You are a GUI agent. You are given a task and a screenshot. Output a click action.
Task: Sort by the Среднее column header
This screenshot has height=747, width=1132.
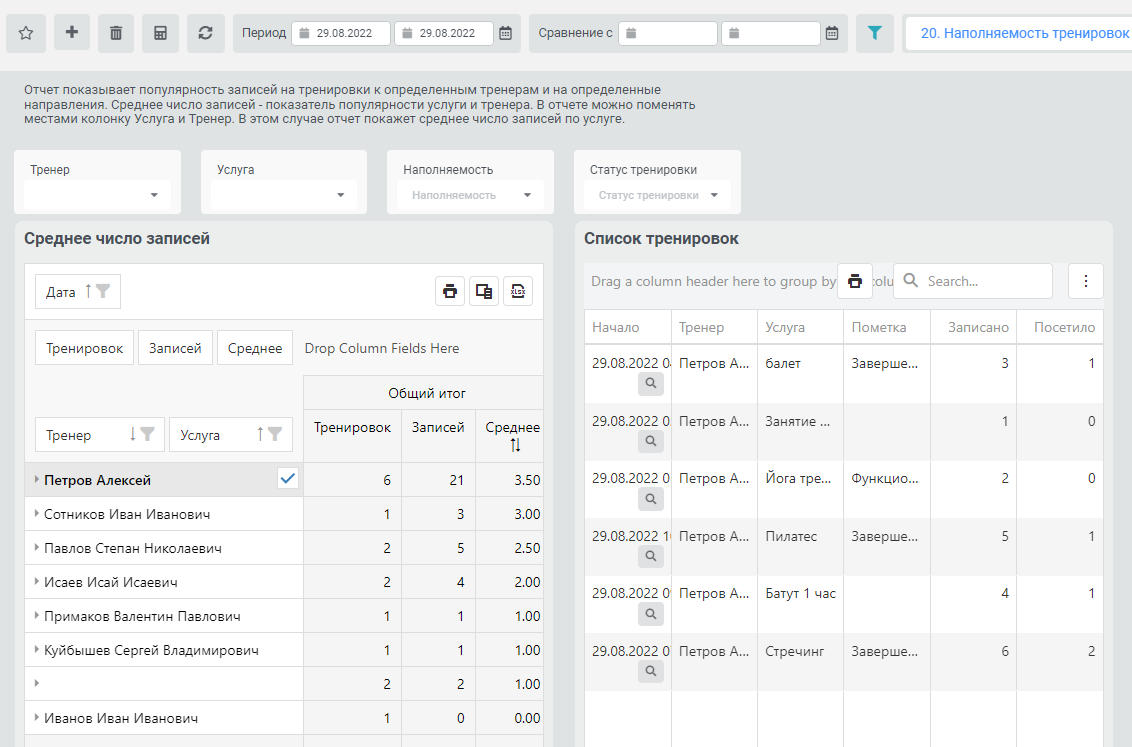(513, 435)
